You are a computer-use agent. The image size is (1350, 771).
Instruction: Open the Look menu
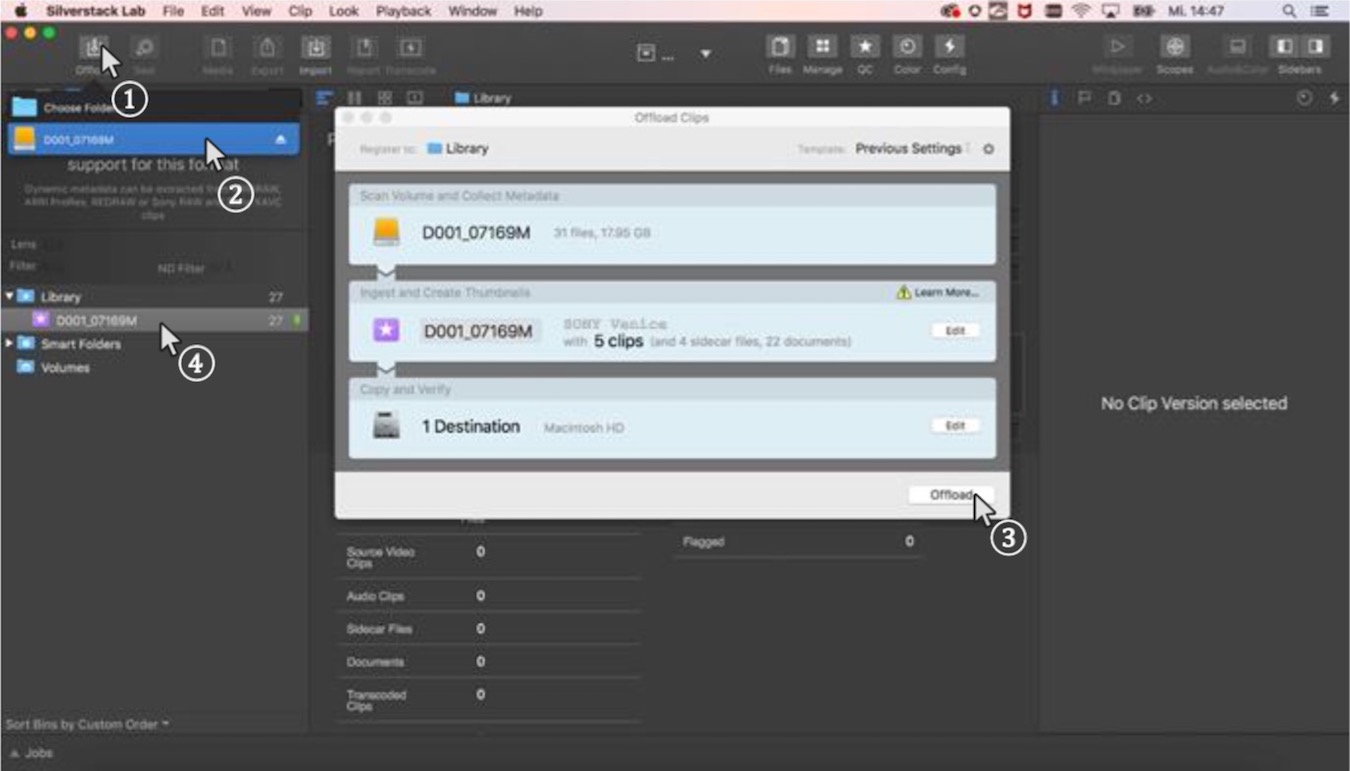click(344, 11)
